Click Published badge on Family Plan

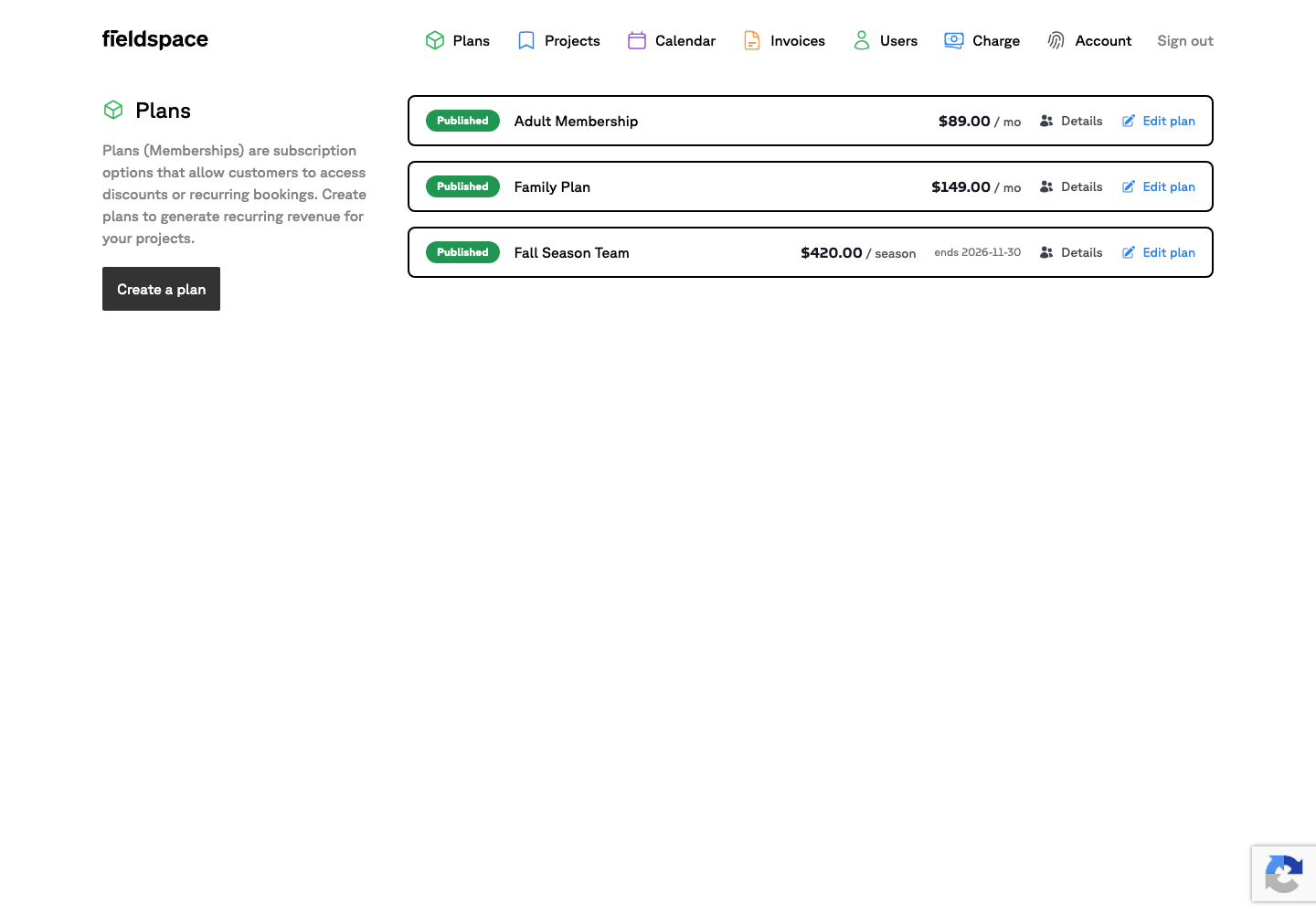point(462,186)
